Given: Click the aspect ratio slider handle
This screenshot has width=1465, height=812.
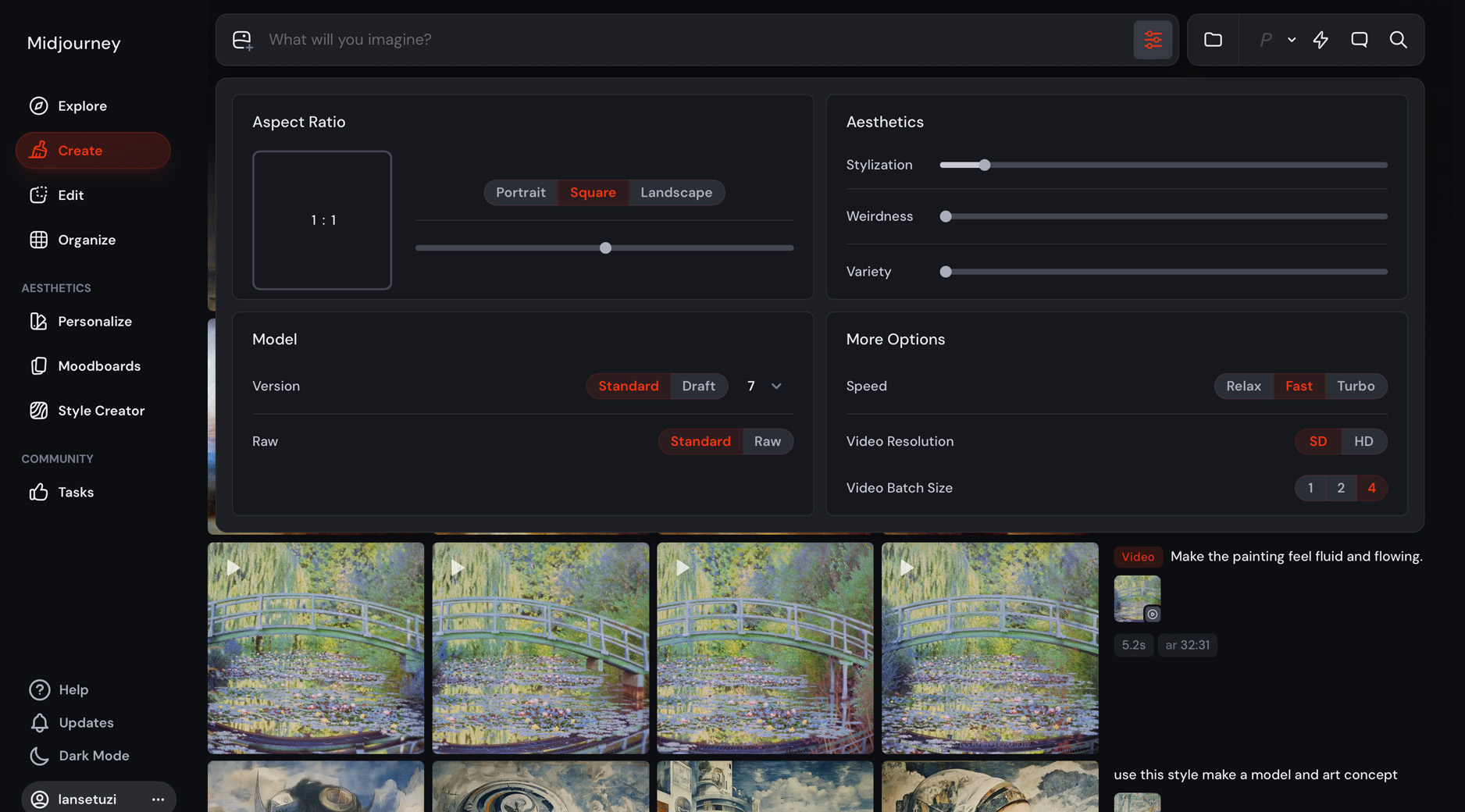Looking at the screenshot, I should (605, 248).
